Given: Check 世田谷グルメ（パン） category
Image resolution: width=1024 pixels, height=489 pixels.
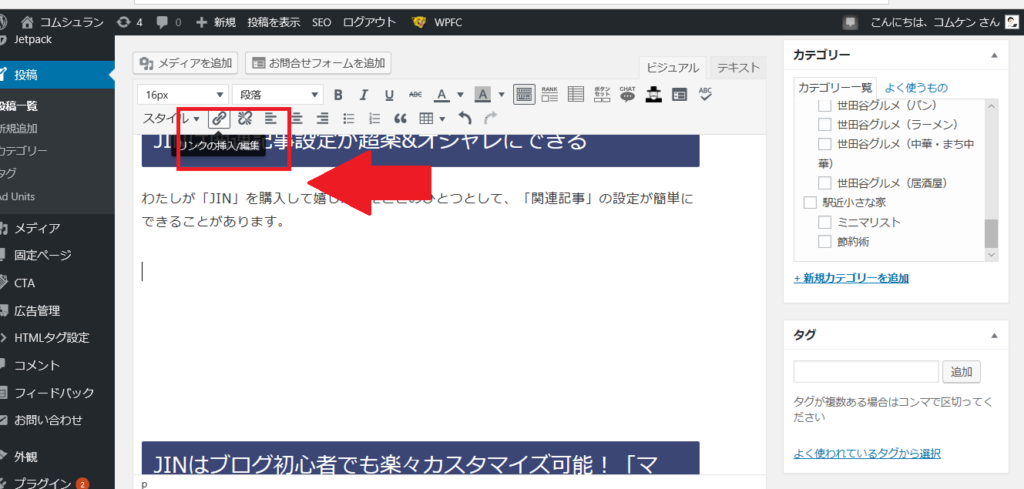Looking at the screenshot, I should click(x=824, y=106).
